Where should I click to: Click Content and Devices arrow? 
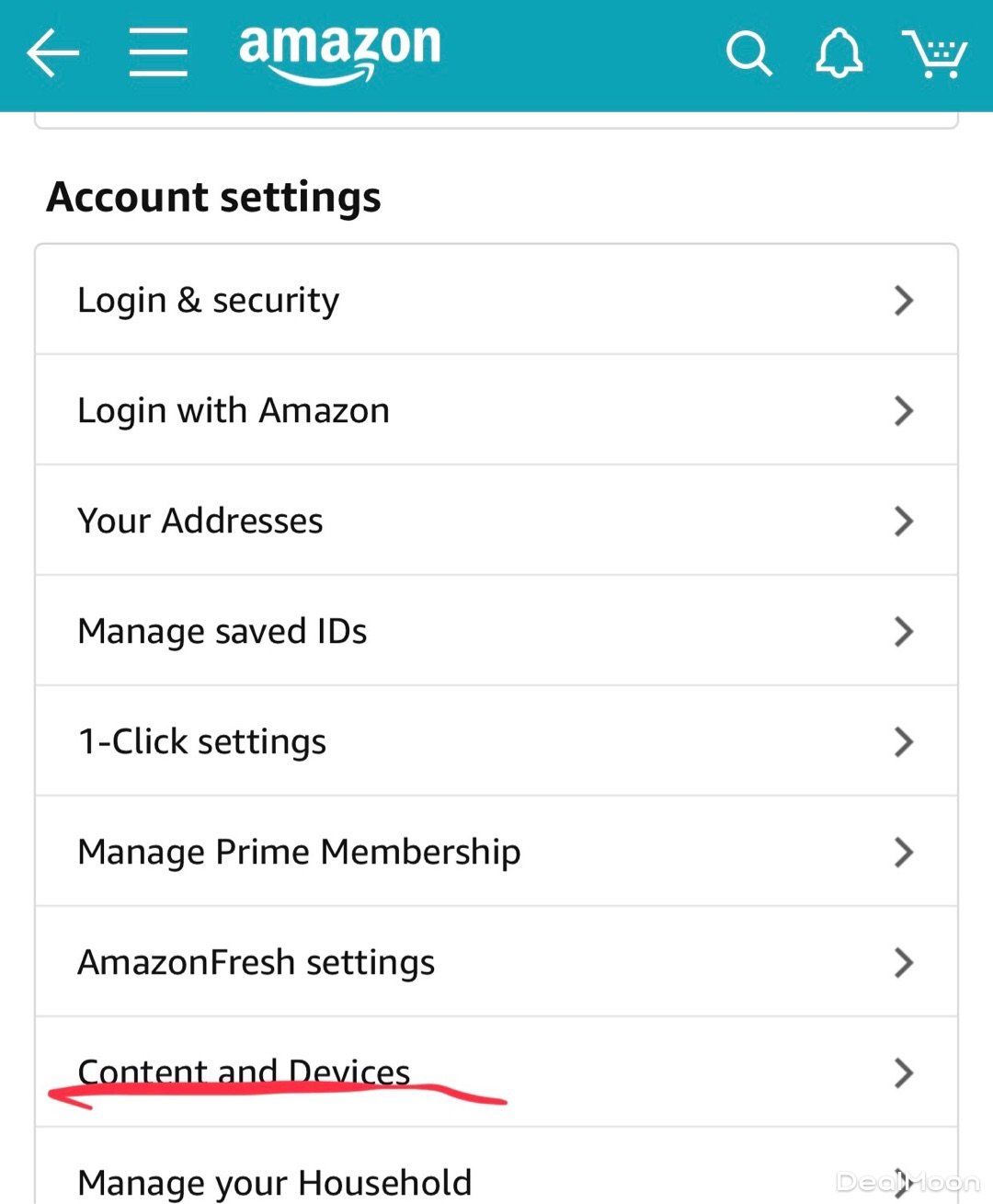pyautogui.click(x=904, y=1072)
